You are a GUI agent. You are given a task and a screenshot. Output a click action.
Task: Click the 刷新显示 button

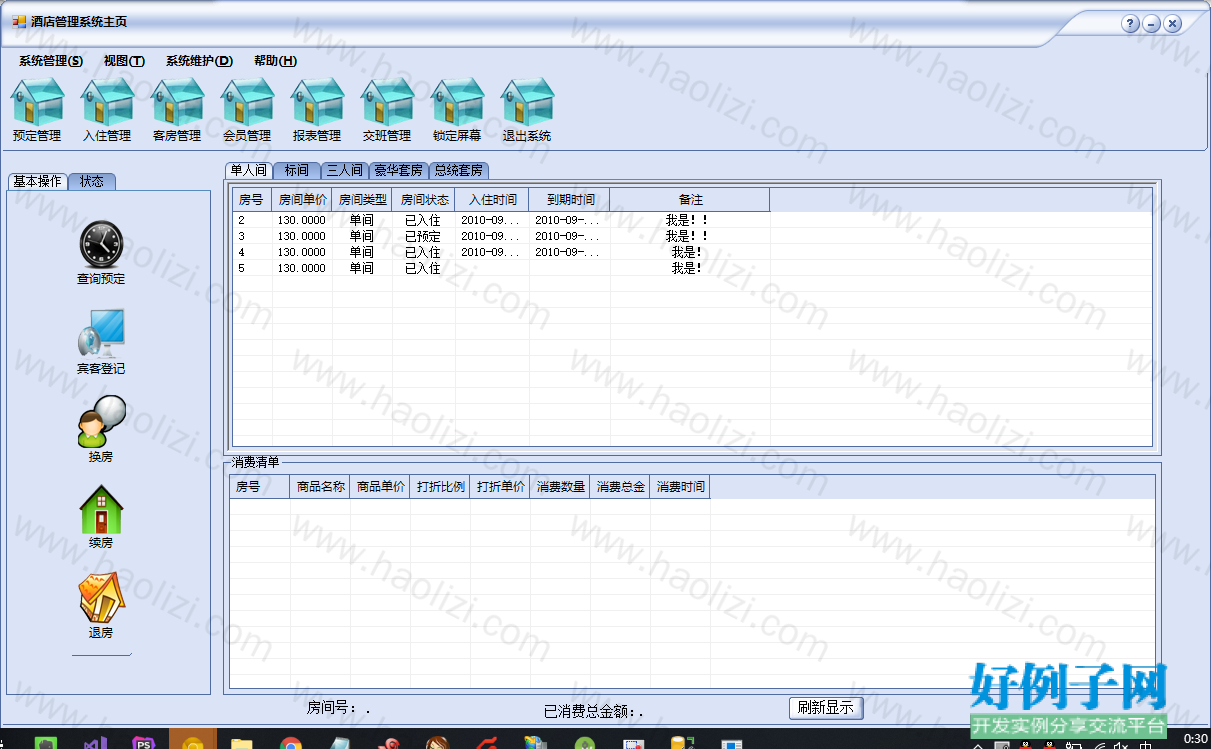826,708
